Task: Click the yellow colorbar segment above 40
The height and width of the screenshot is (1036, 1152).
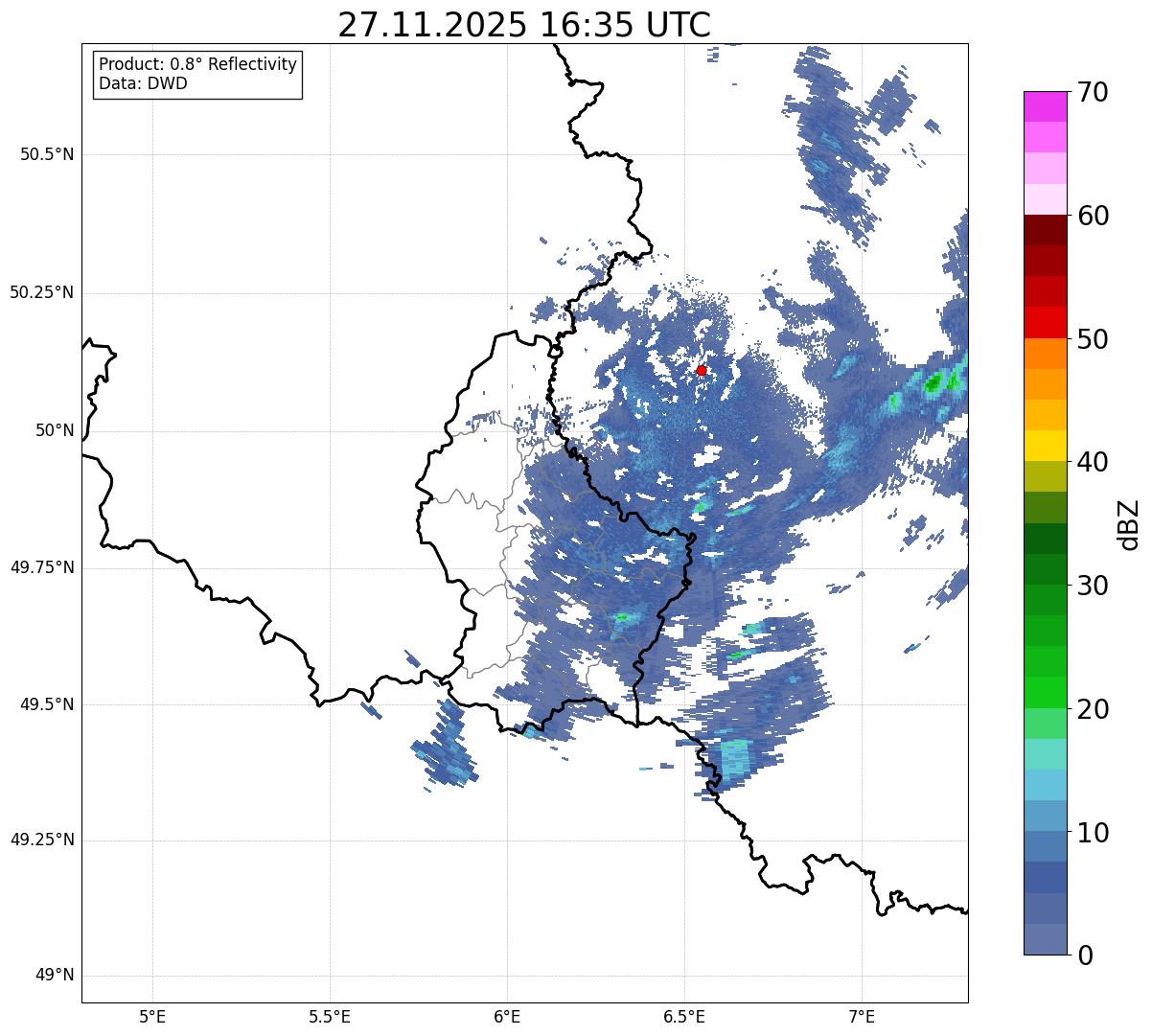Action: 1045,446
